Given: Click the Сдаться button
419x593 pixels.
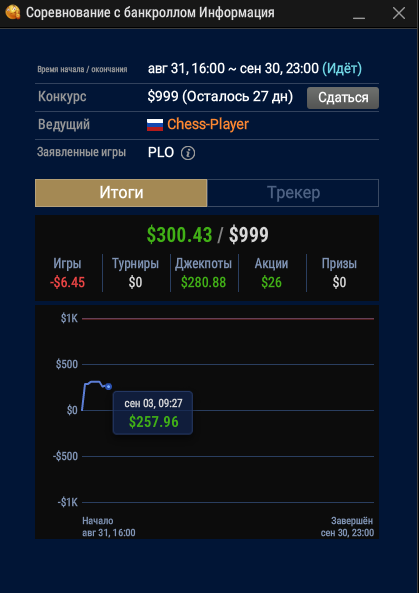Looking at the screenshot, I should click(343, 98).
